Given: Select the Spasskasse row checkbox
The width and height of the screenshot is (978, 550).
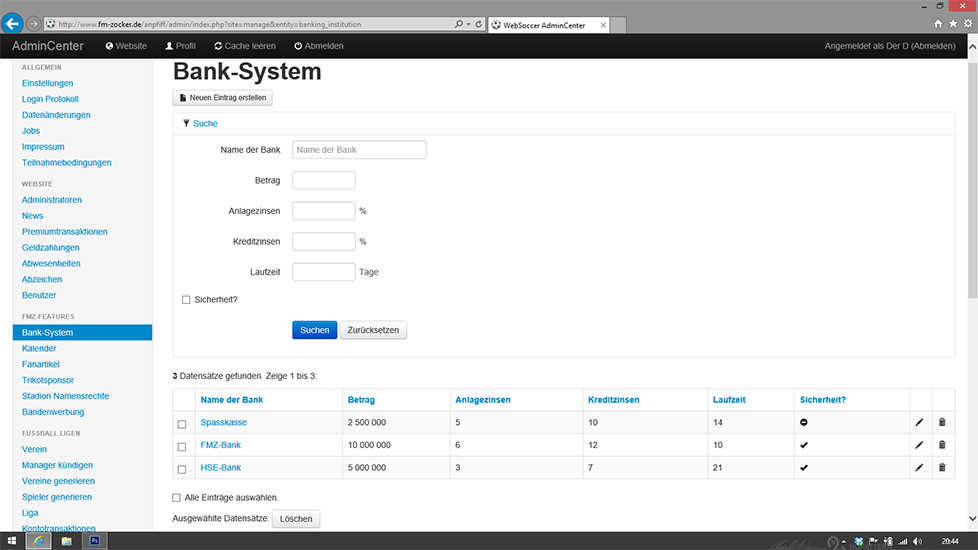Looking at the screenshot, I should (x=182, y=424).
